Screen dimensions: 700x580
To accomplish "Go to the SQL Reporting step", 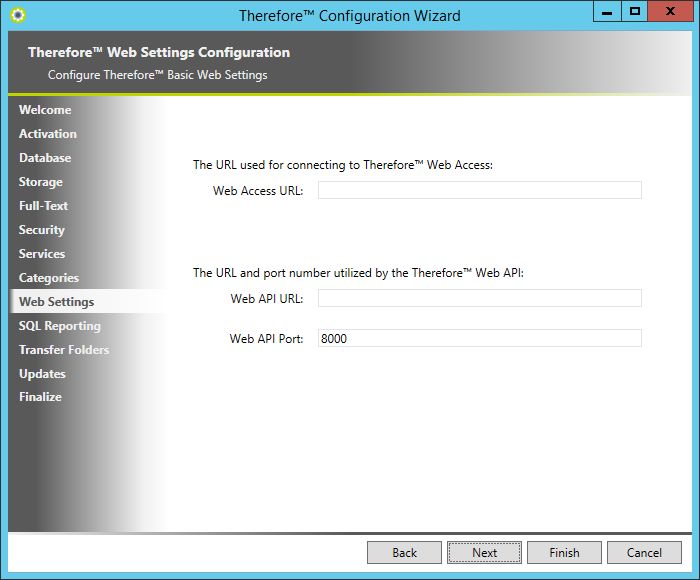I will pyautogui.click(x=60, y=326).
